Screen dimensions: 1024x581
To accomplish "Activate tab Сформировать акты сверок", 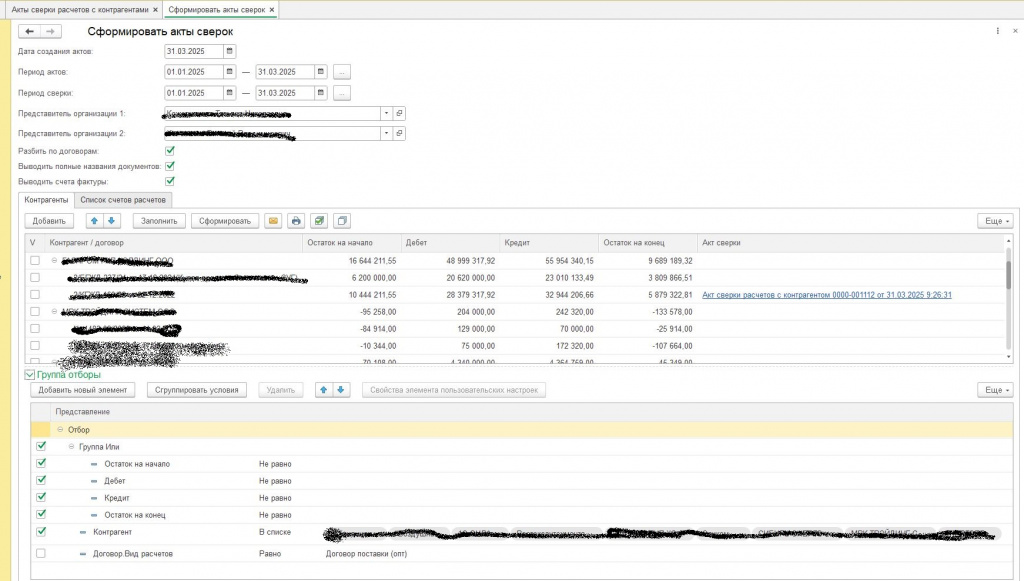I will pyautogui.click(x=216, y=10).
